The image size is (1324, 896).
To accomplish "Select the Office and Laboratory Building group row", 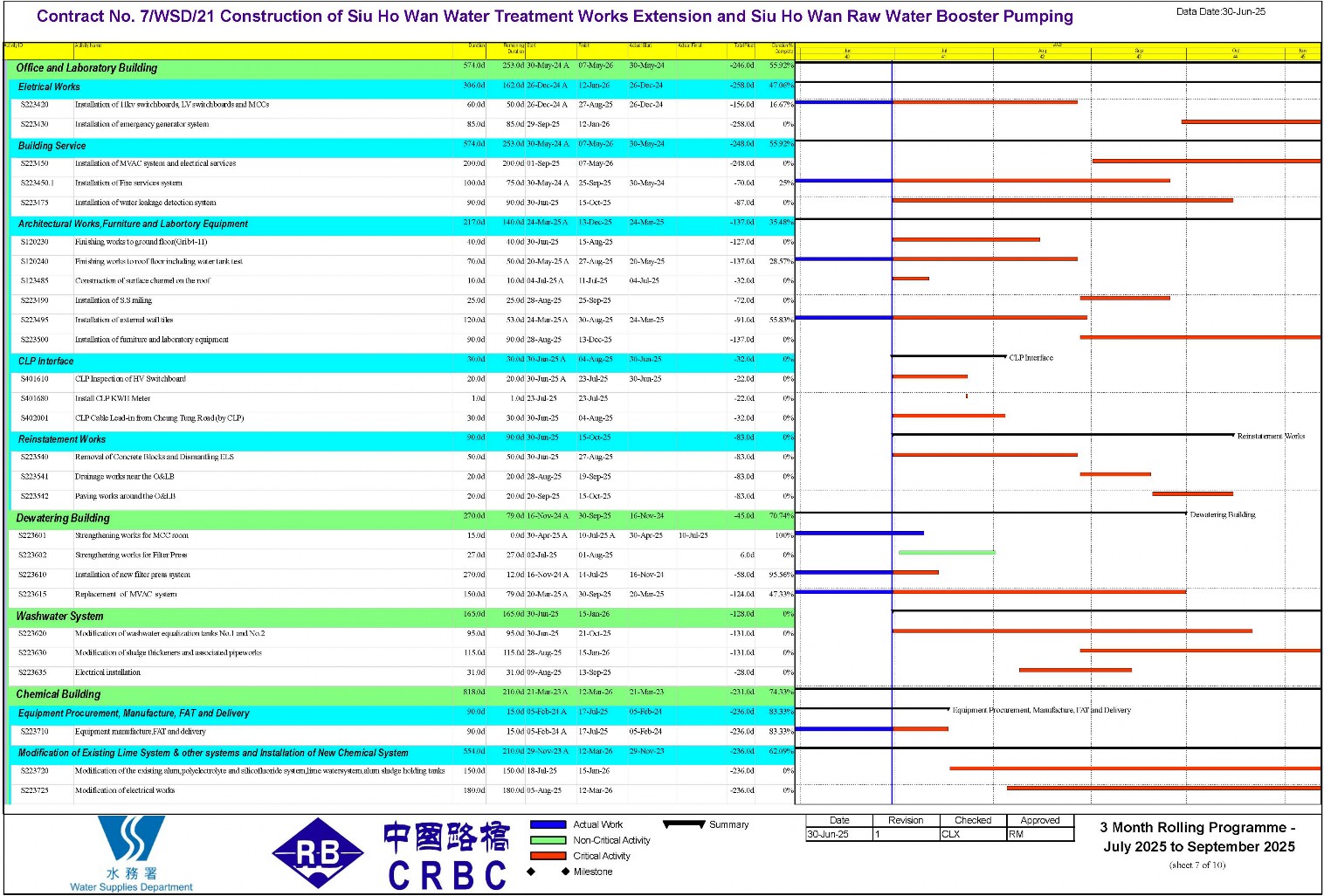I will pos(400,67).
